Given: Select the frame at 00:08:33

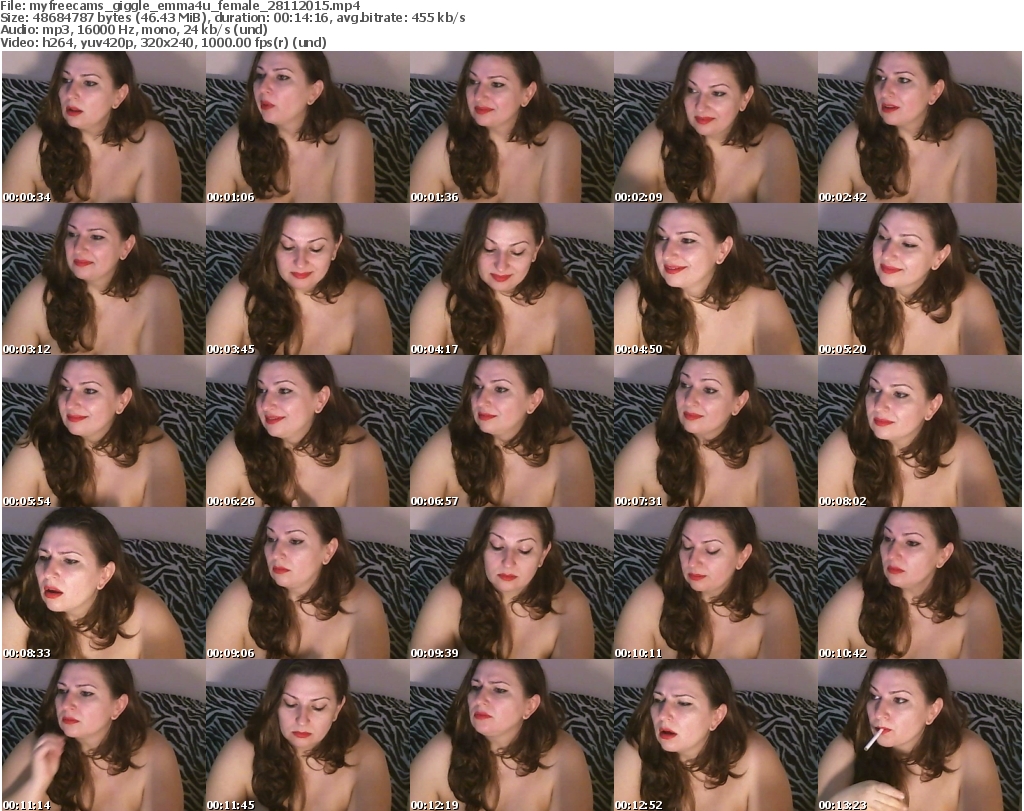Looking at the screenshot, I should pyautogui.click(x=104, y=583).
